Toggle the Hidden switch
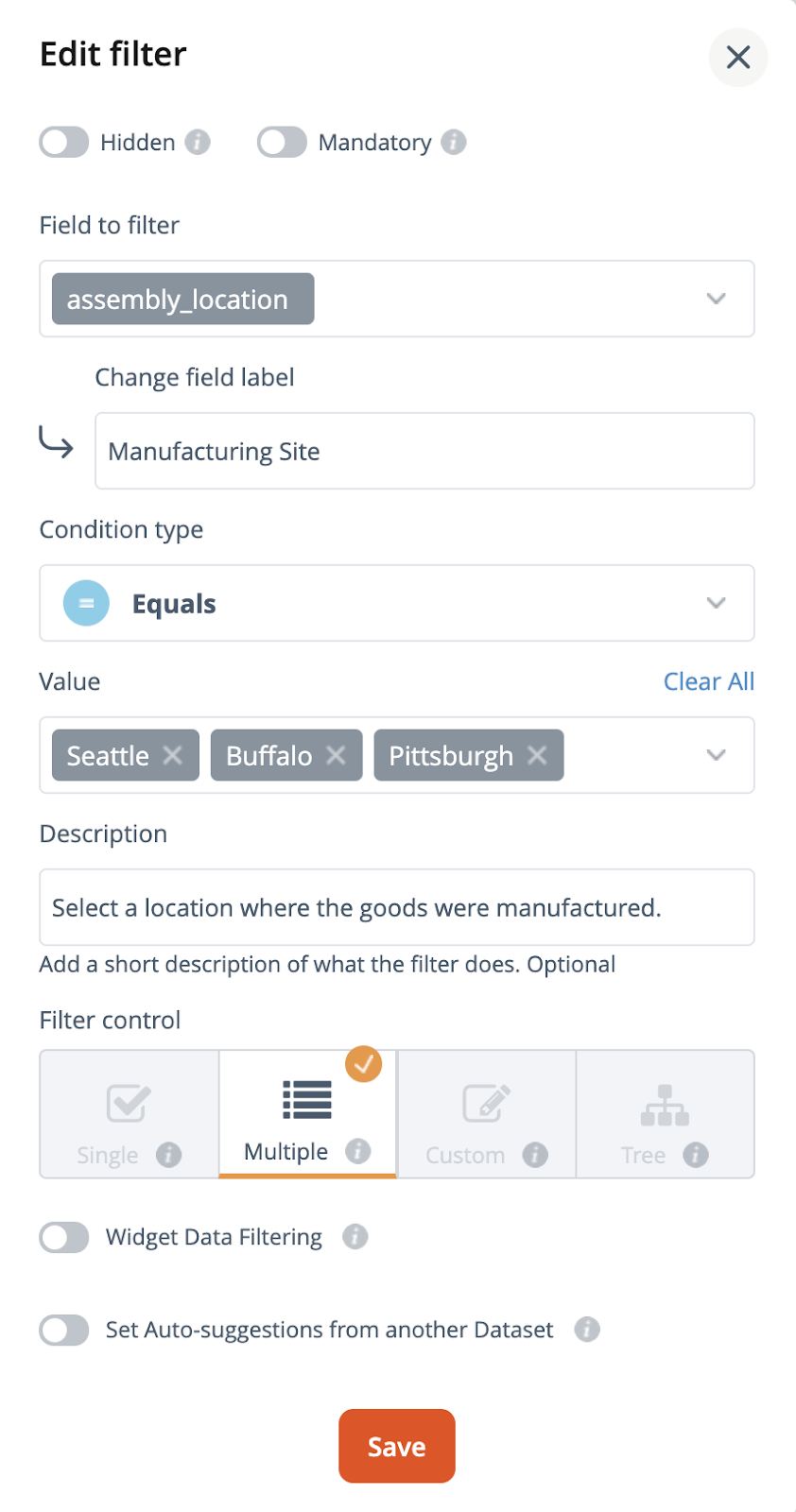The image size is (796, 1512). (x=64, y=142)
